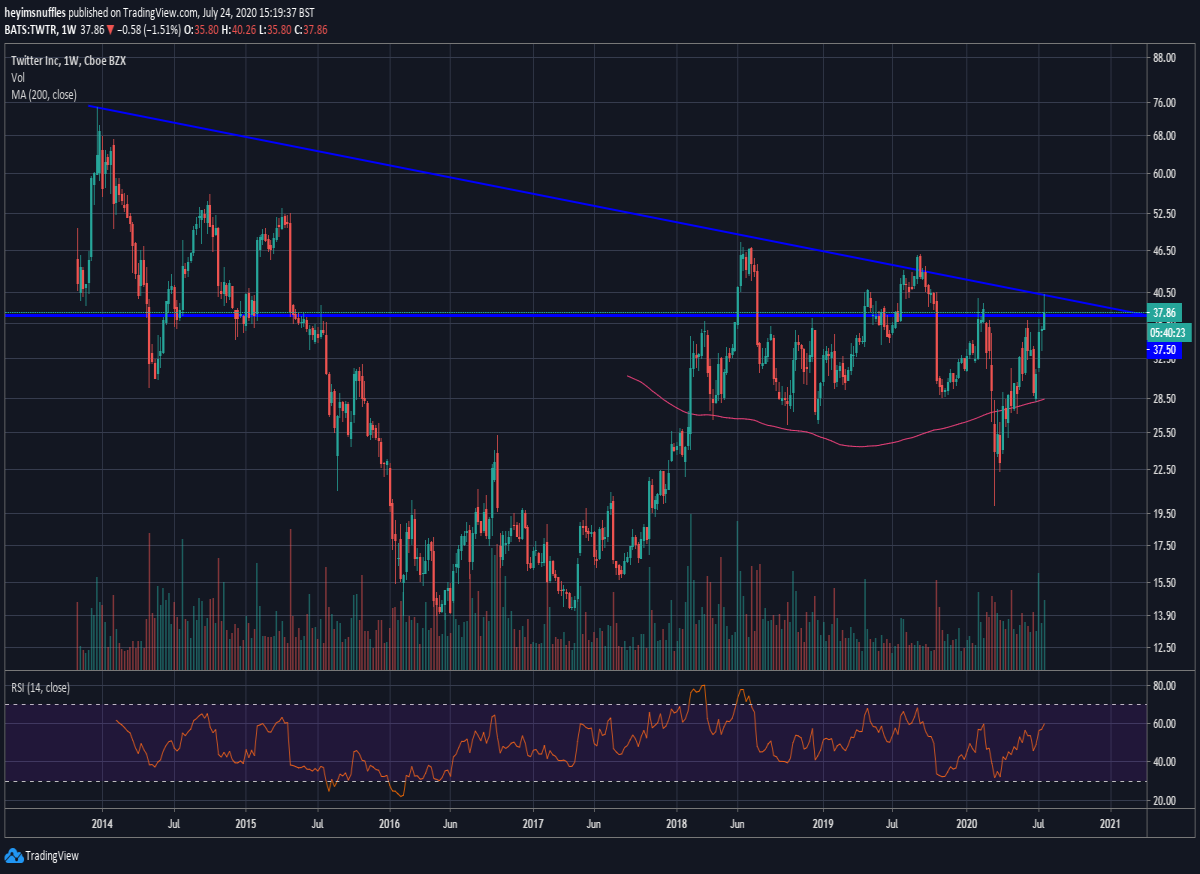This screenshot has height=874, width=1200.
Task: Click the 15.50 price axis label
Action: (1164, 582)
